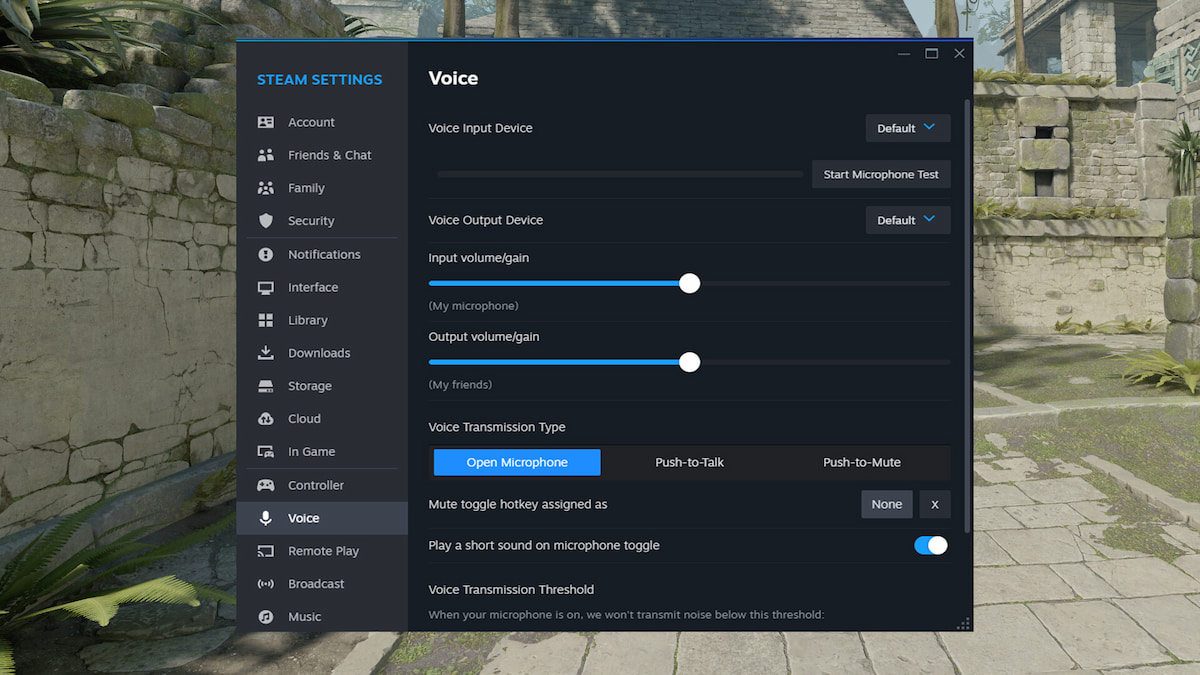Open Storage settings via drive icon

pyautogui.click(x=265, y=385)
